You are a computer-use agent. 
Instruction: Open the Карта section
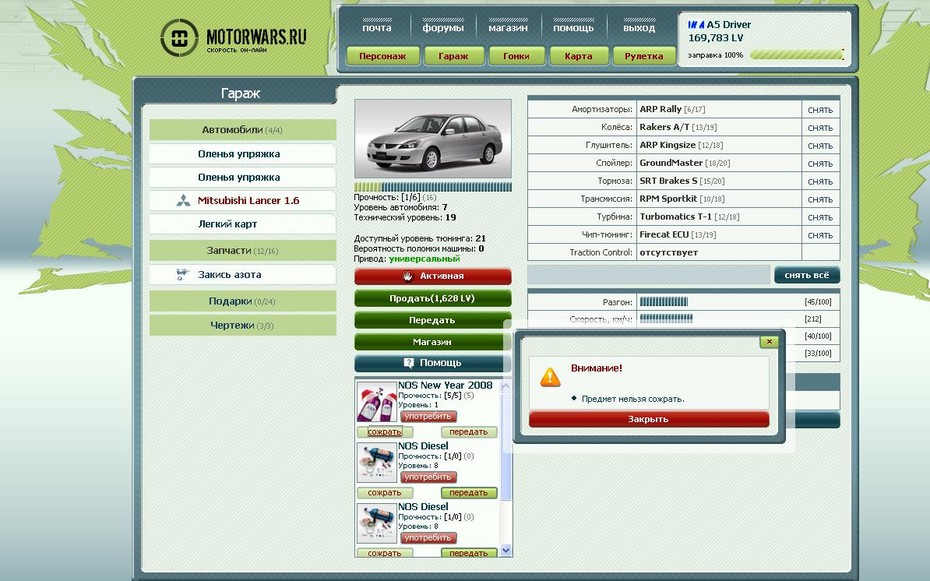579,56
